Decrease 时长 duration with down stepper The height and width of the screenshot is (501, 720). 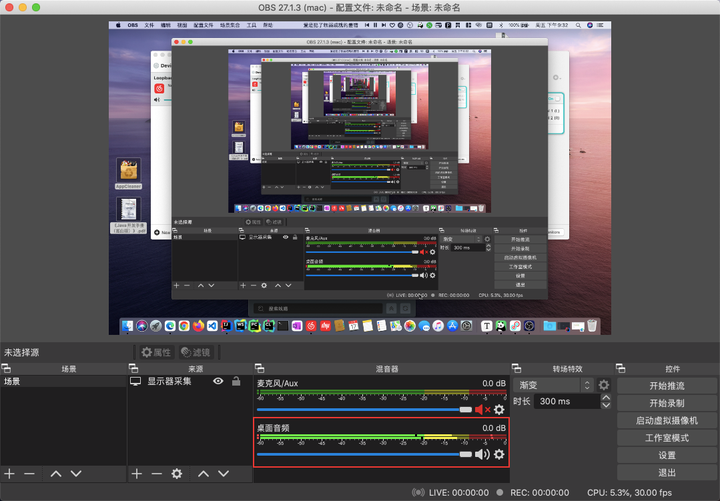tap(606, 405)
